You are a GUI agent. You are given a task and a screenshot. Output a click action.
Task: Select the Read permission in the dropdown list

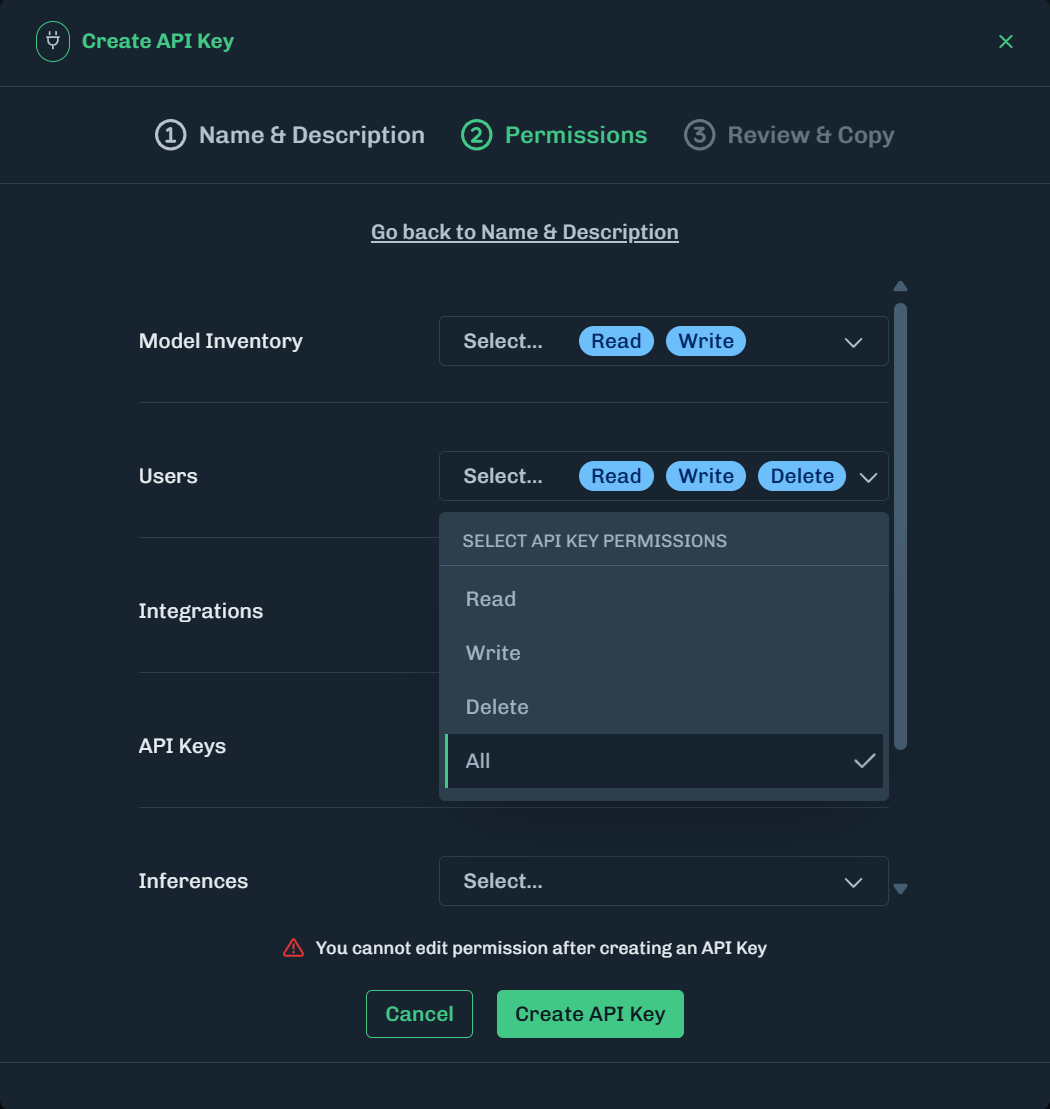tap(491, 598)
